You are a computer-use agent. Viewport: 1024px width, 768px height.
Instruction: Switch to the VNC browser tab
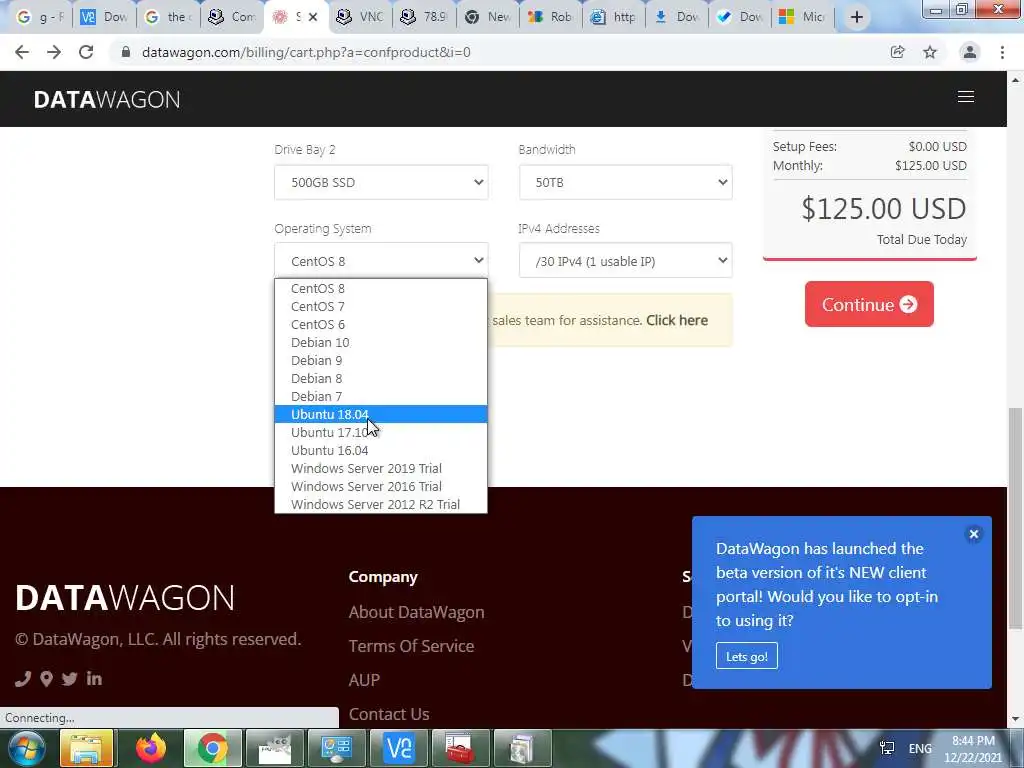tap(360, 17)
